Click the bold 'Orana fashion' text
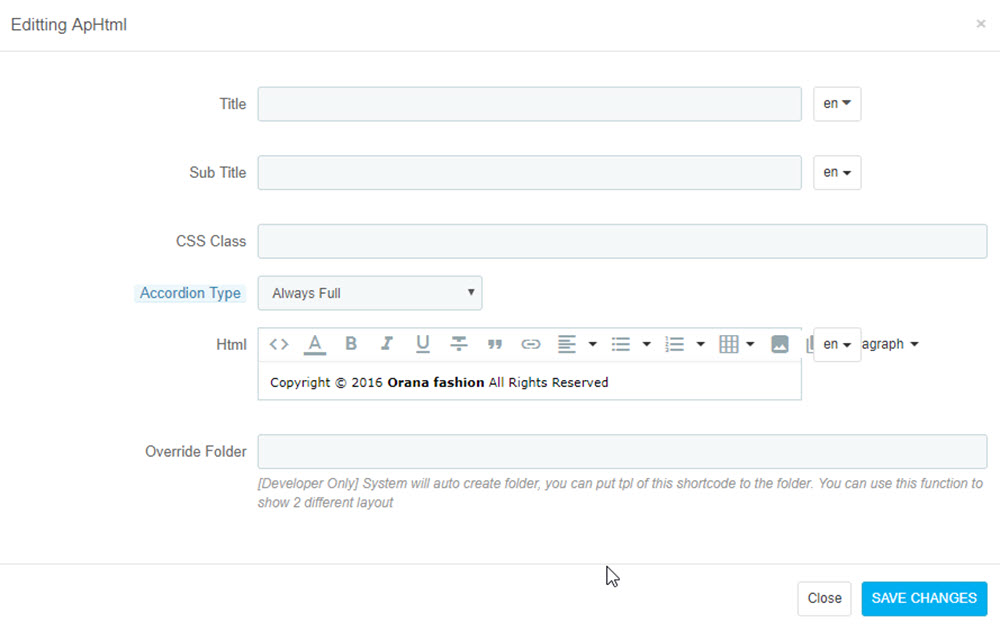The image size is (1000, 631). pos(436,382)
